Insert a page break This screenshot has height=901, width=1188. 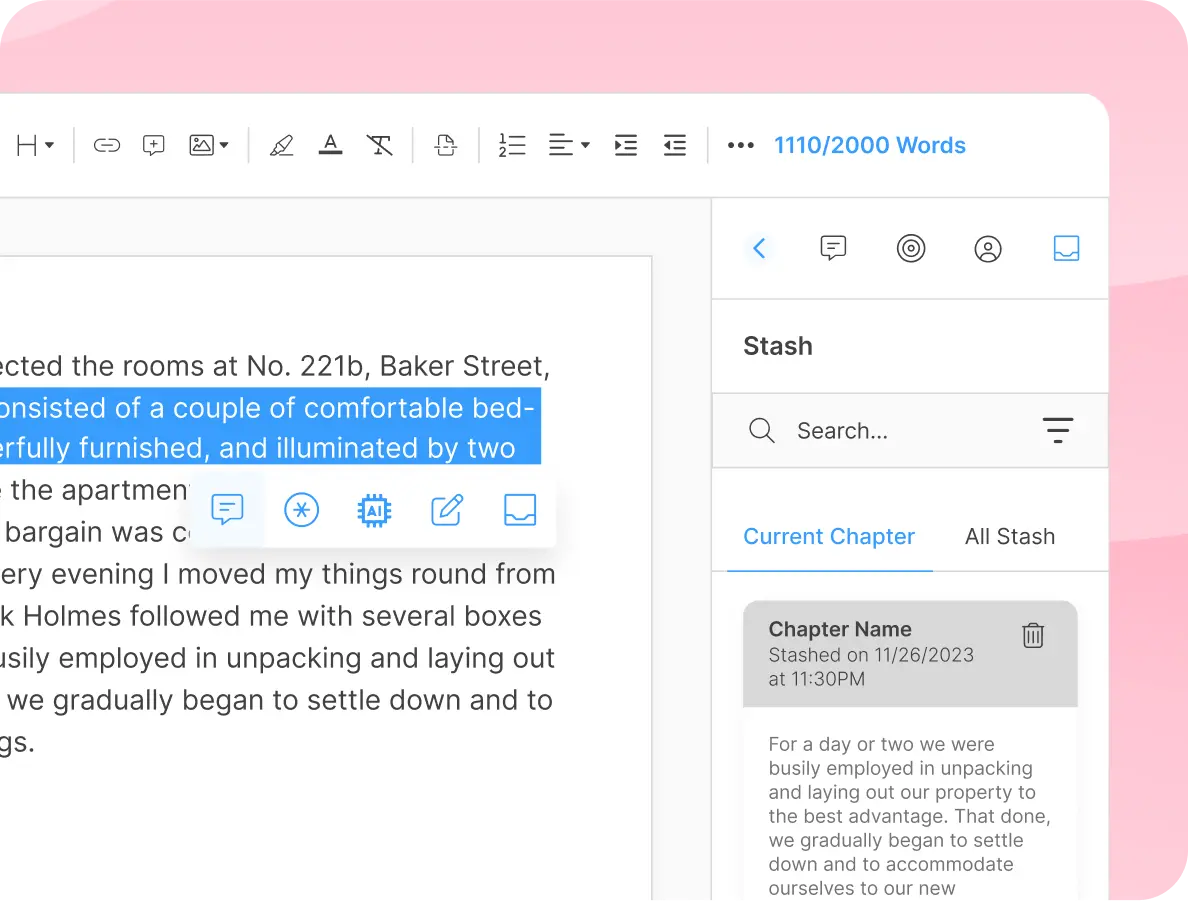[x=445, y=146]
